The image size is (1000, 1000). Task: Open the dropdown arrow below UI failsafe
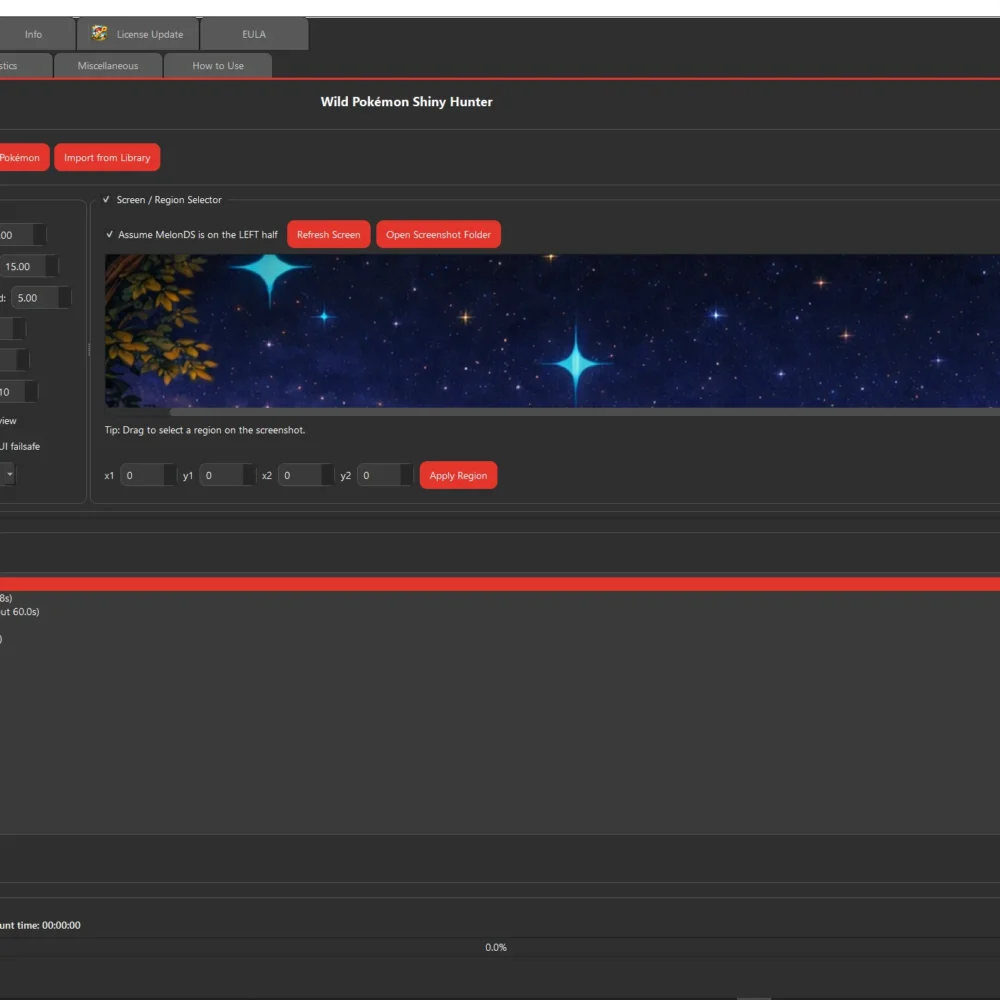pos(10,474)
